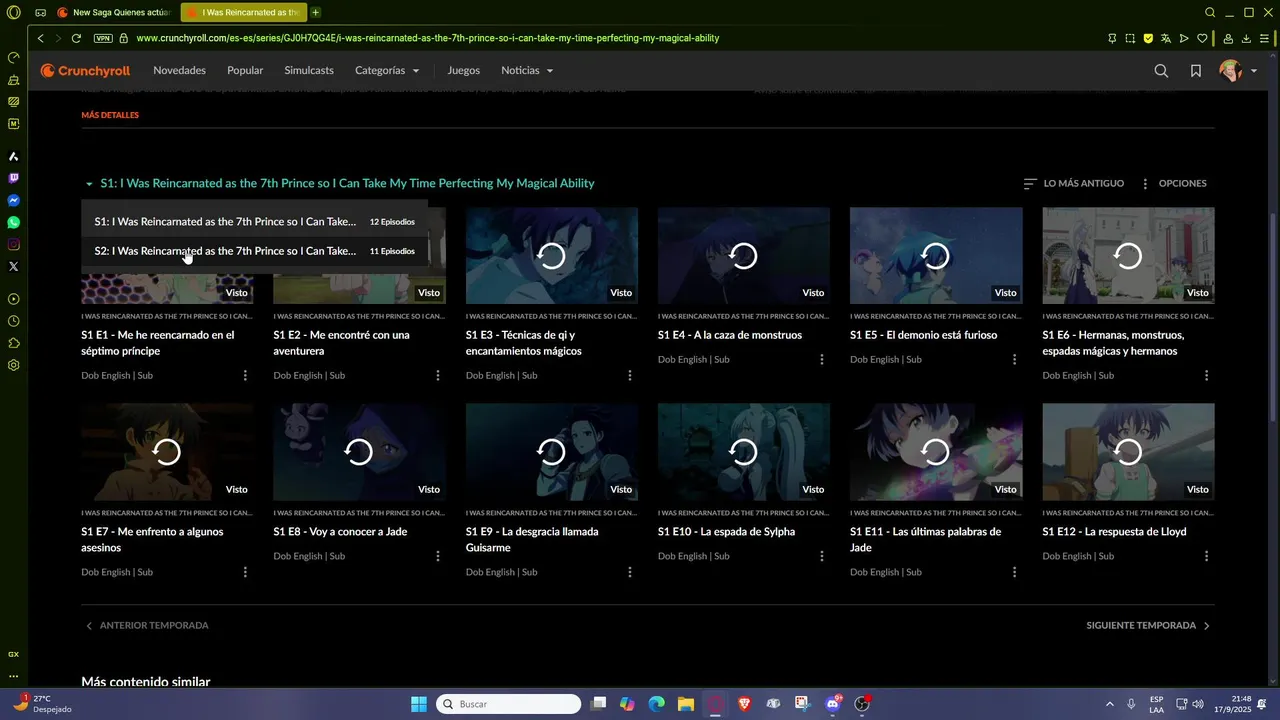The height and width of the screenshot is (720, 1280).
Task: Open WhatsApp in the Opera sidebar
Action: (x=13, y=222)
